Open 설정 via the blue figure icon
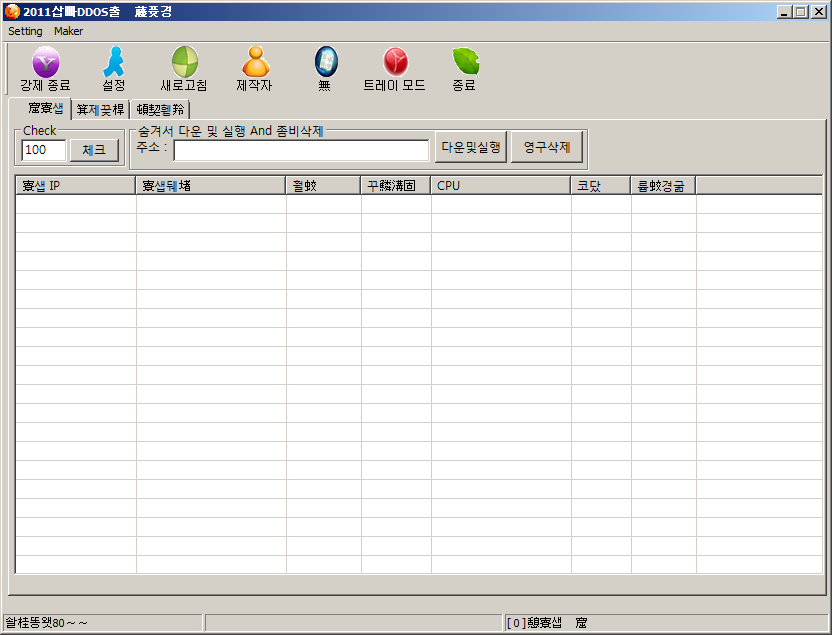 (114, 63)
